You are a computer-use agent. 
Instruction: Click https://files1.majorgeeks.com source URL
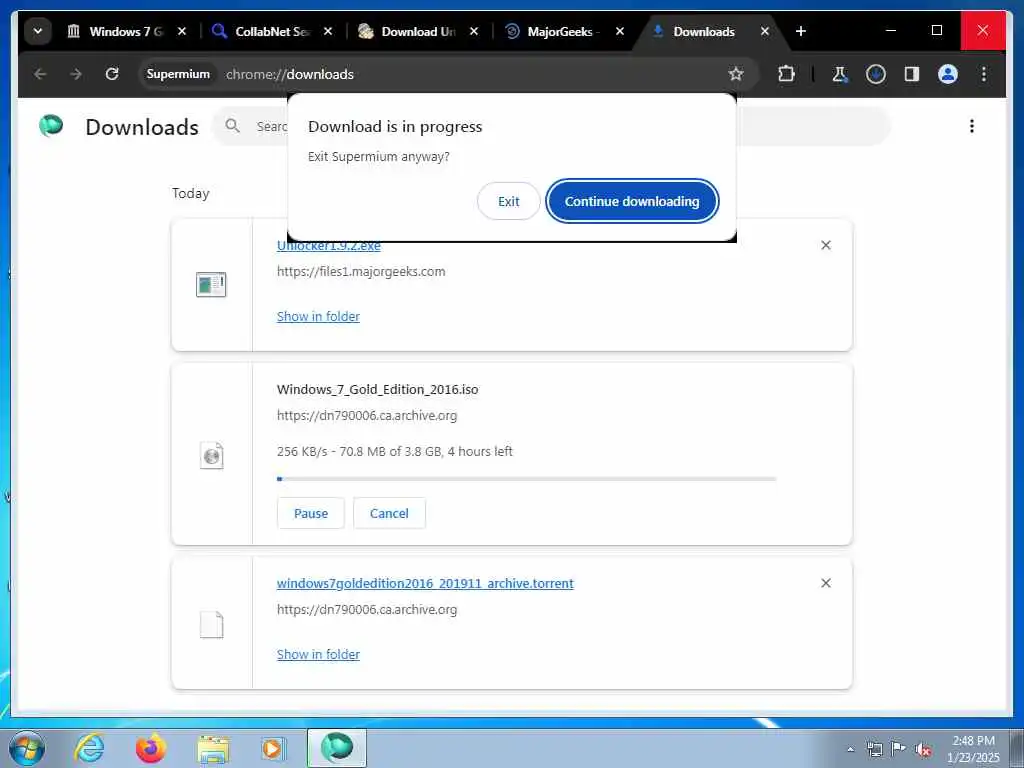coord(361,272)
